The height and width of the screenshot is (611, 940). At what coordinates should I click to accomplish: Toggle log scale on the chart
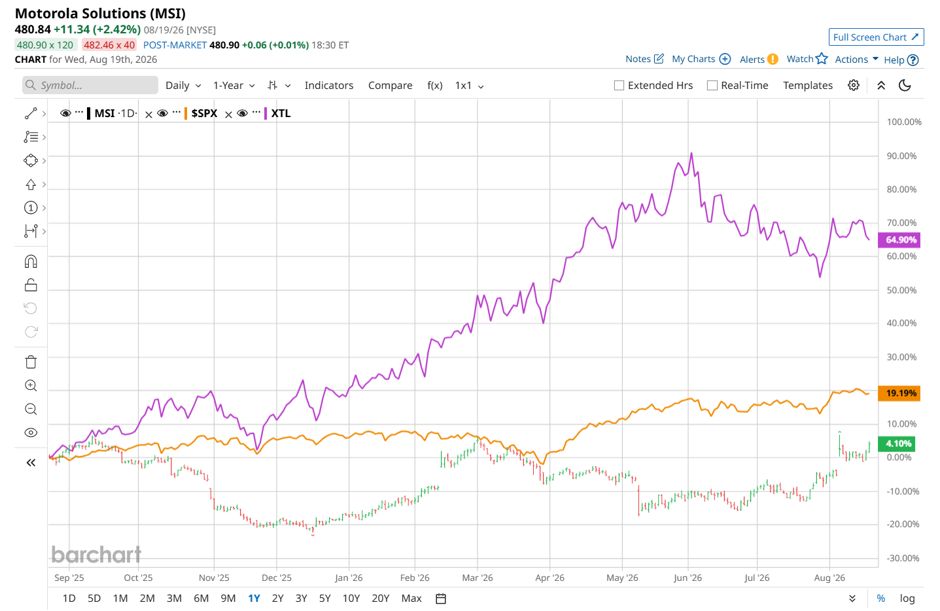[907, 598]
